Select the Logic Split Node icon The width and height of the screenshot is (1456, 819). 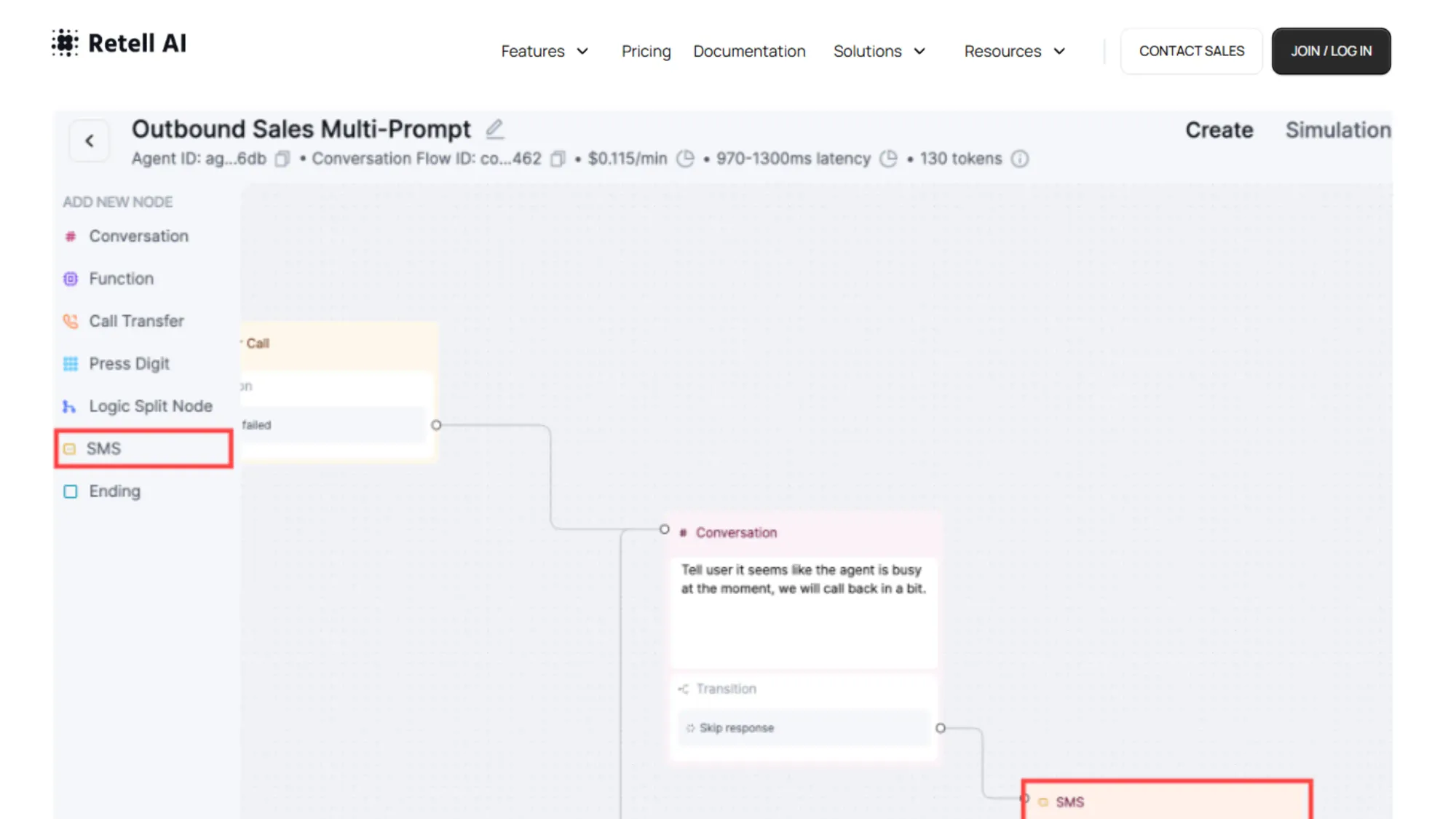pyautogui.click(x=69, y=406)
